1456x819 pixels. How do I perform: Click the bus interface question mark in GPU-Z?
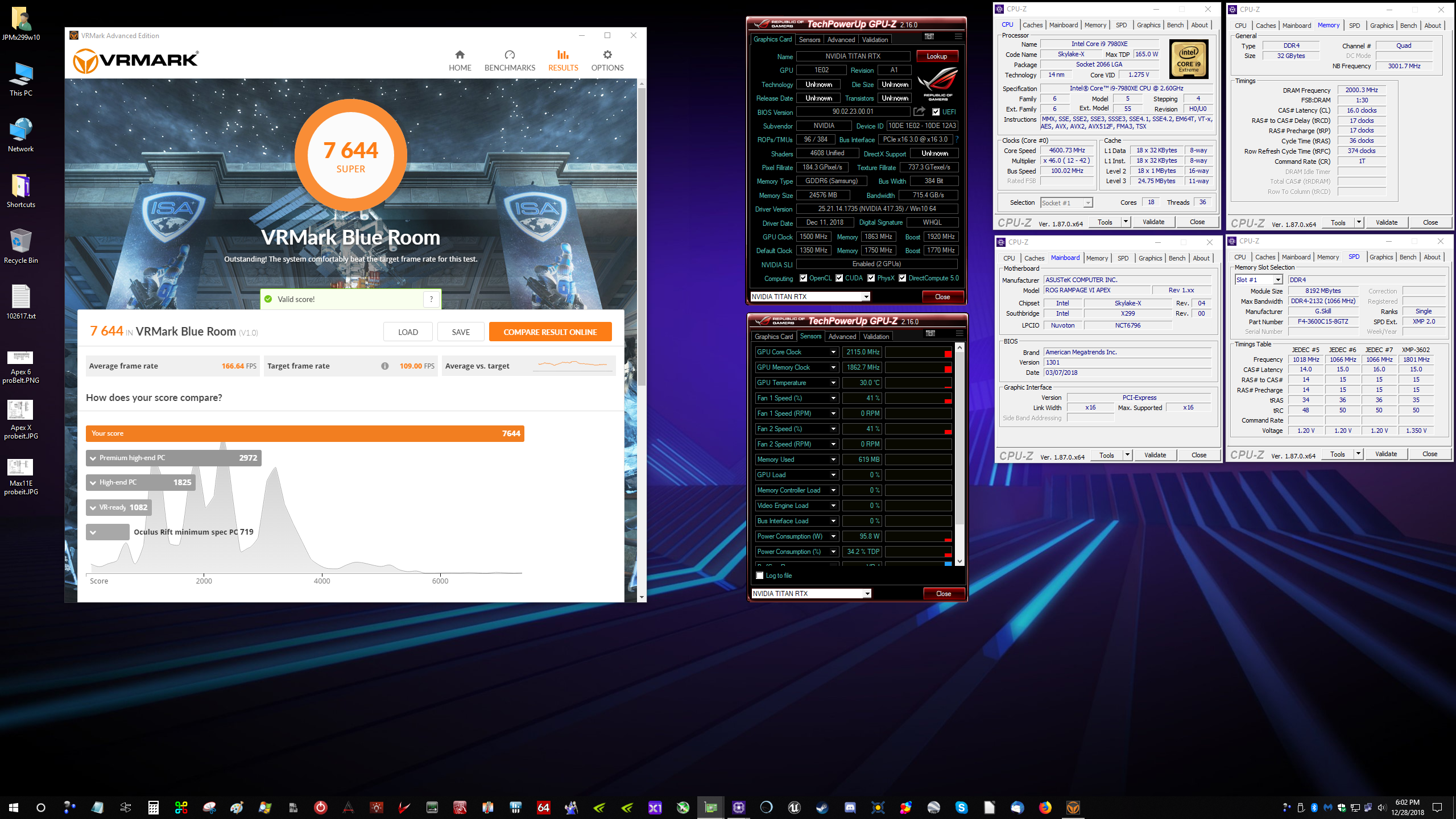[957, 139]
